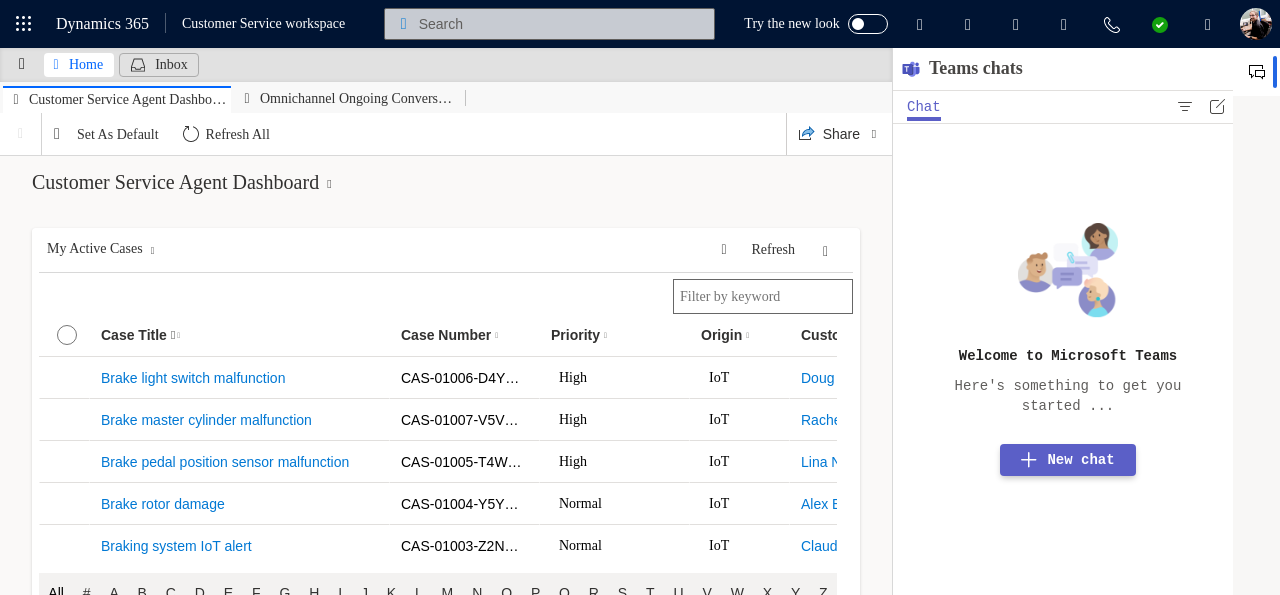Click the Share button in the toolbar

(829, 134)
